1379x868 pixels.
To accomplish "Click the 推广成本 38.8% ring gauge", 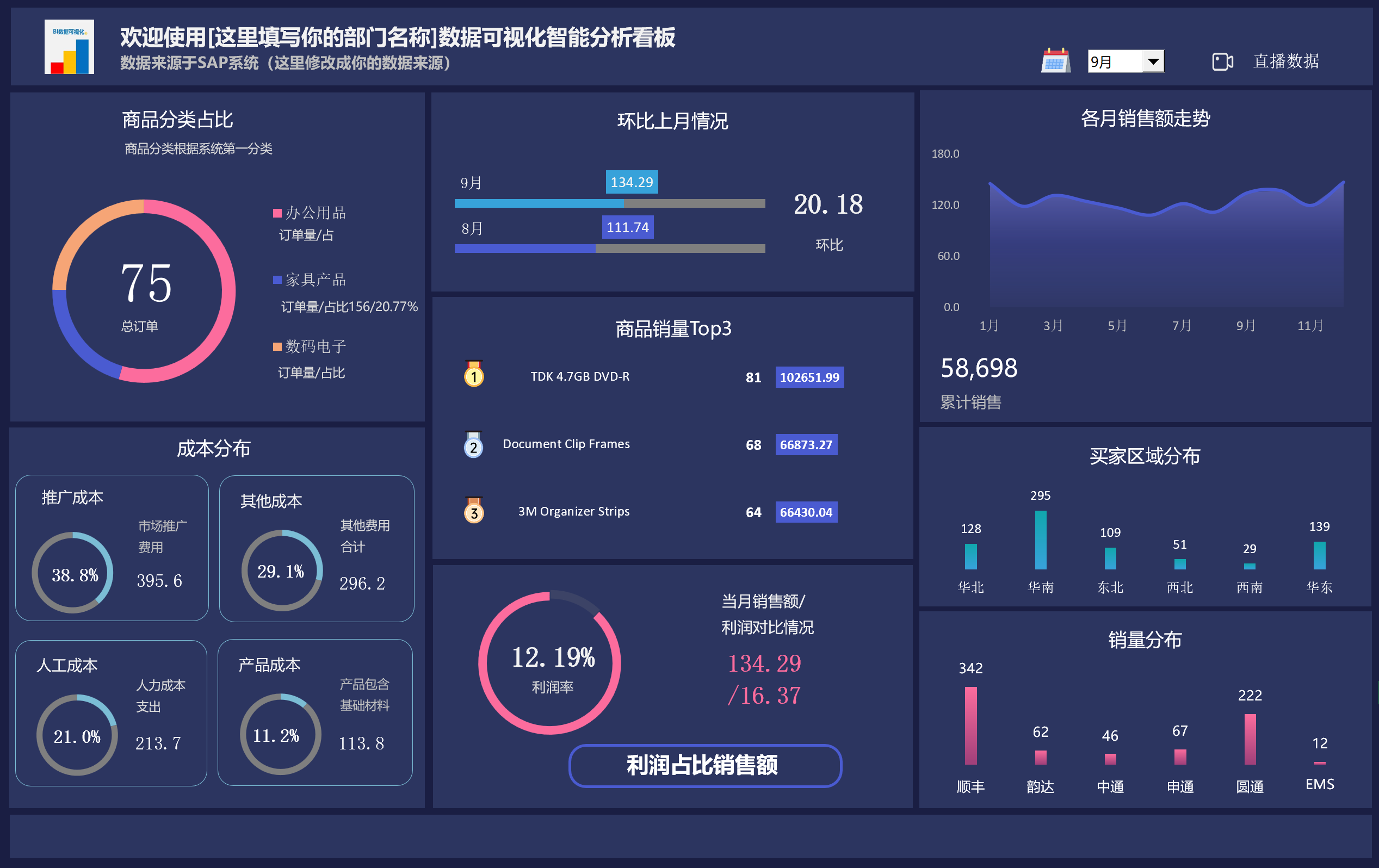I will coord(73,573).
